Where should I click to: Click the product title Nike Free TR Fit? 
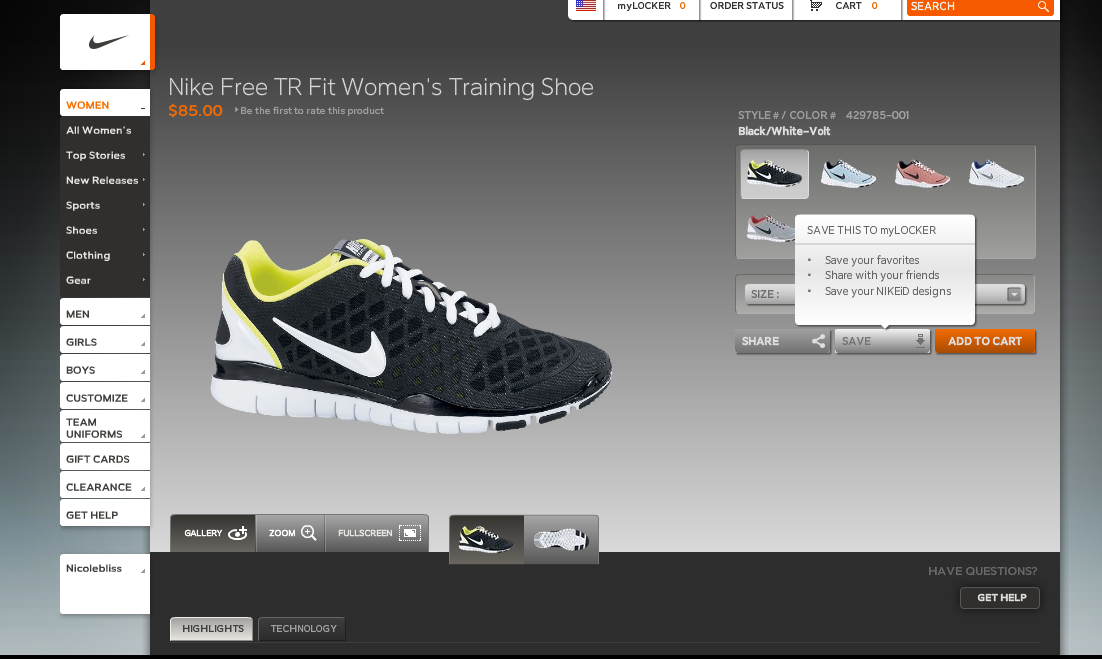pos(381,87)
